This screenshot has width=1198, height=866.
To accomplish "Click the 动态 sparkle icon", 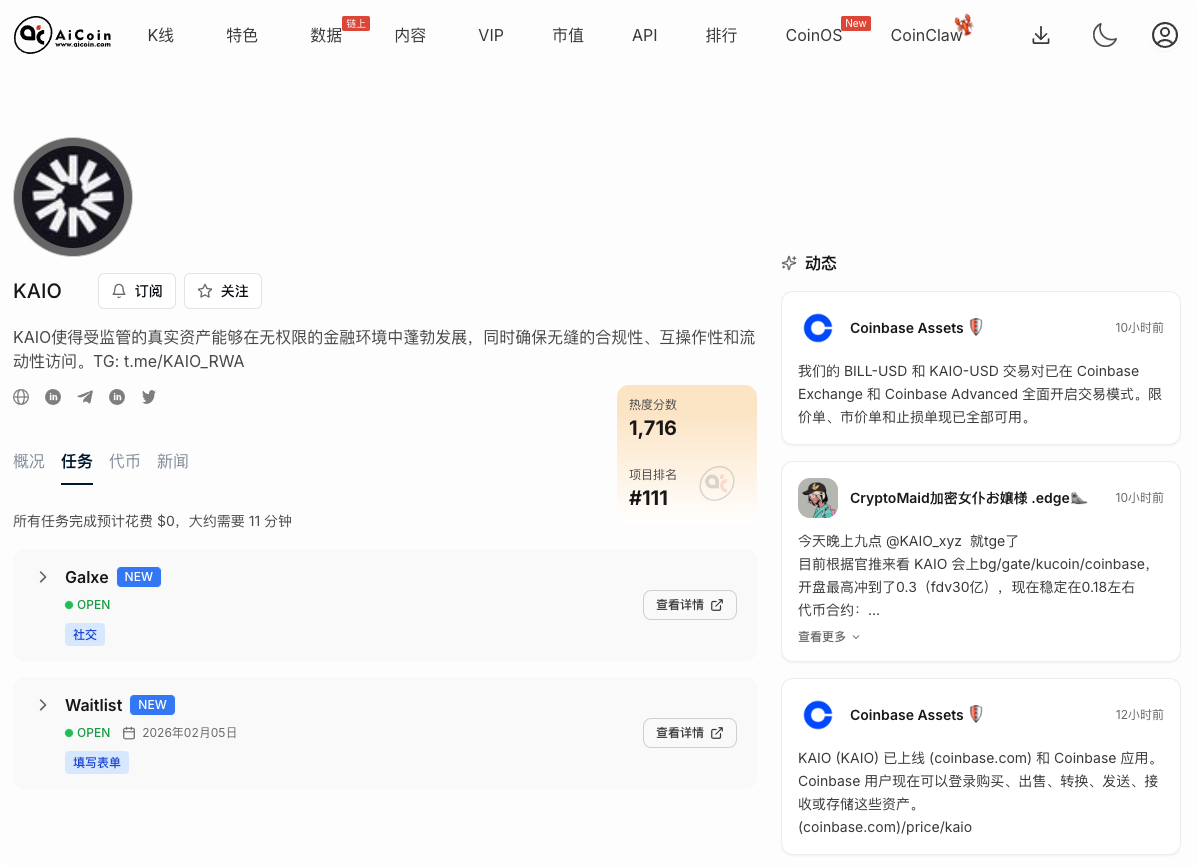I will pyautogui.click(x=789, y=263).
